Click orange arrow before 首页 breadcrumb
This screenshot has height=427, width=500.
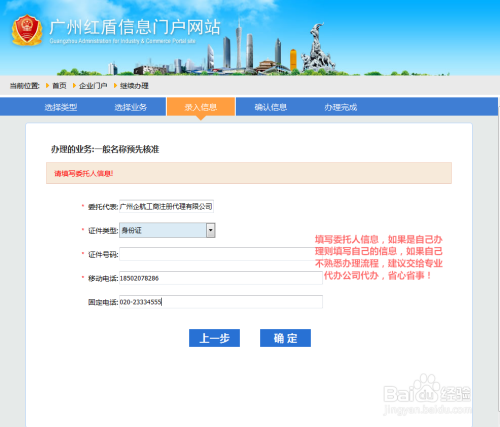click(x=47, y=86)
